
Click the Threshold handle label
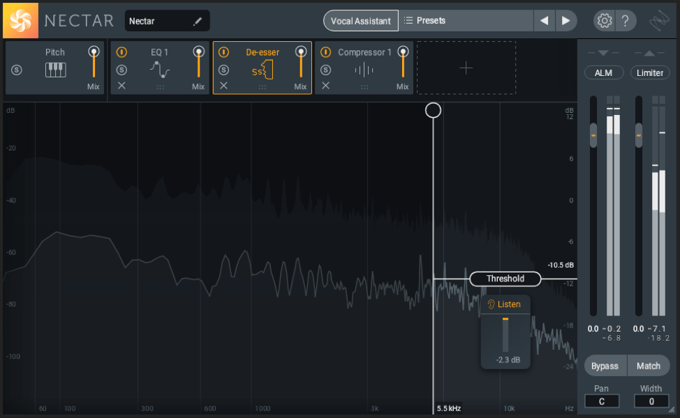[x=505, y=279]
